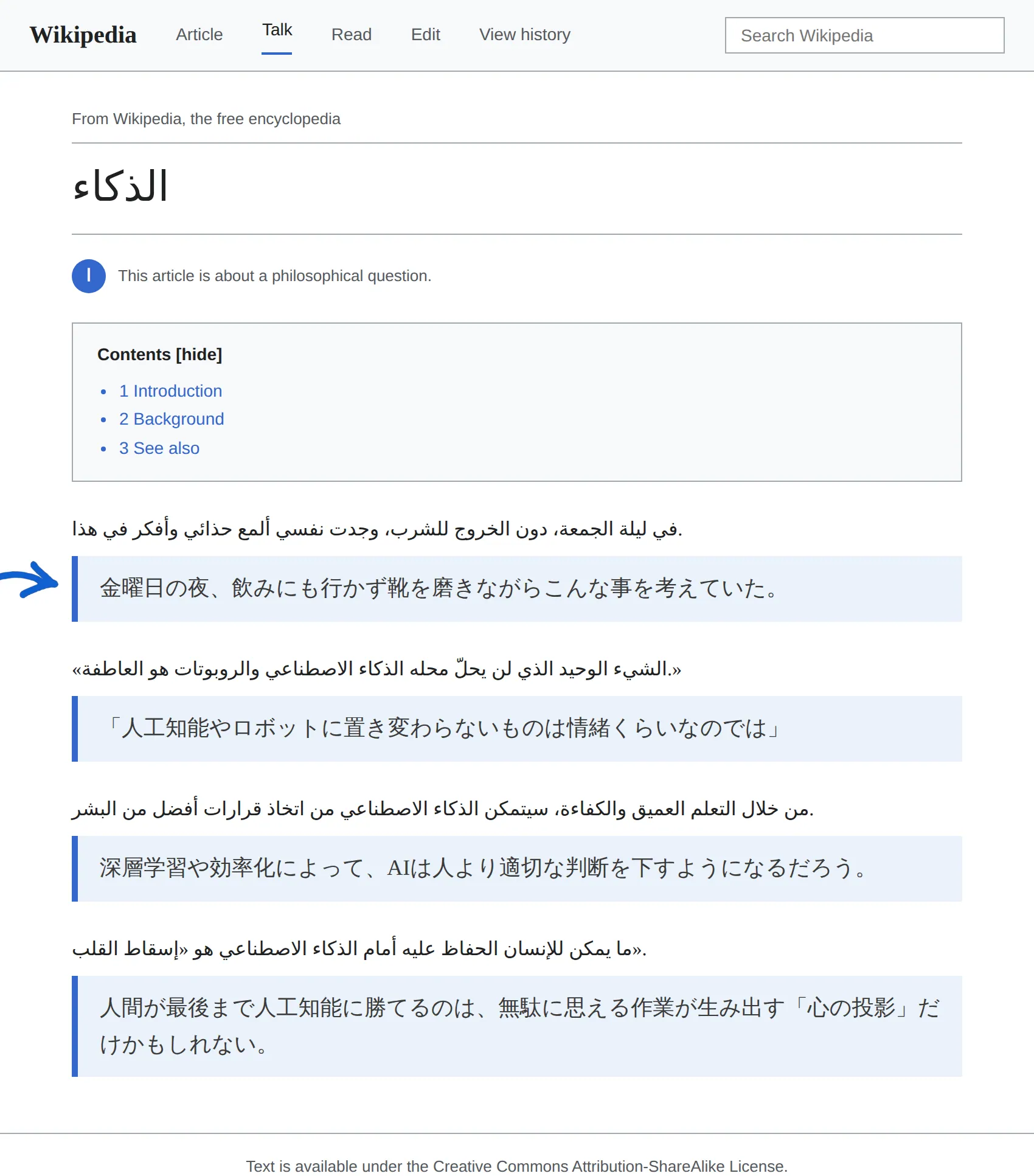The width and height of the screenshot is (1034, 1176).
Task: Click Arabic sentence beginning 'في ليلة الجمعة'
Action: [377, 529]
